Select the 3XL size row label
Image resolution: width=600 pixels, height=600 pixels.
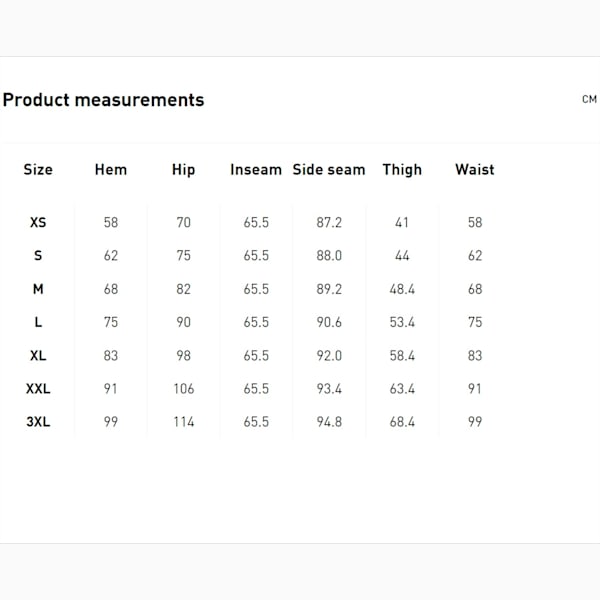pyautogui.click(x=38, y=422)
